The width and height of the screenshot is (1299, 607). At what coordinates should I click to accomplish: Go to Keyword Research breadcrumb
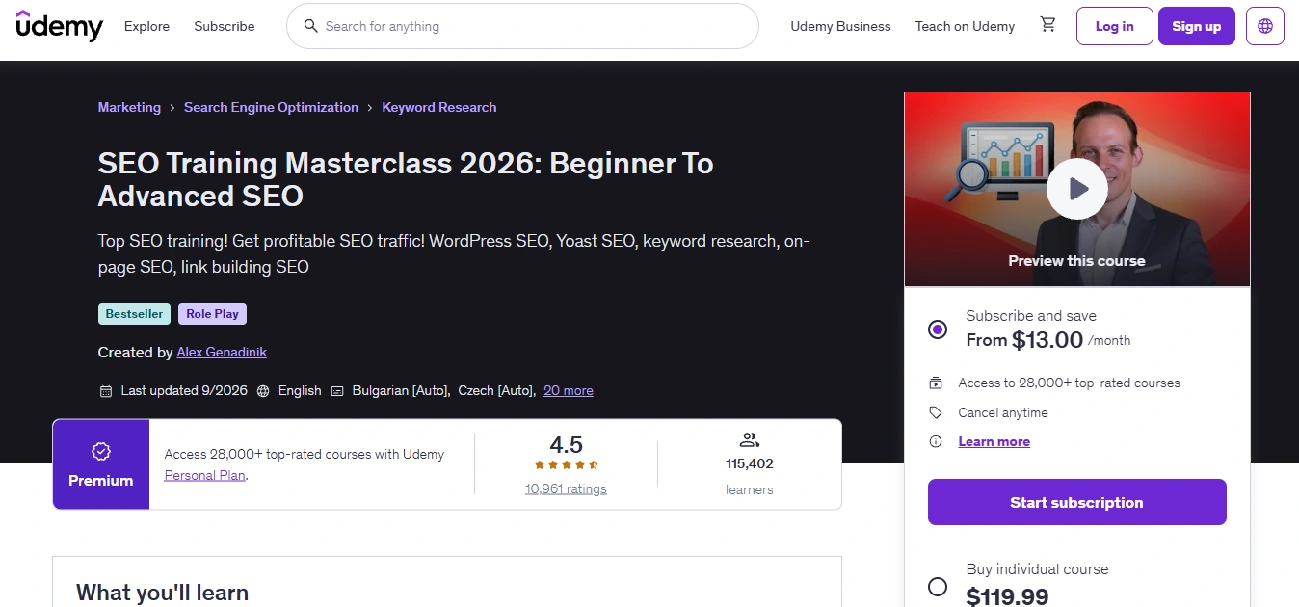pos(439,107)
